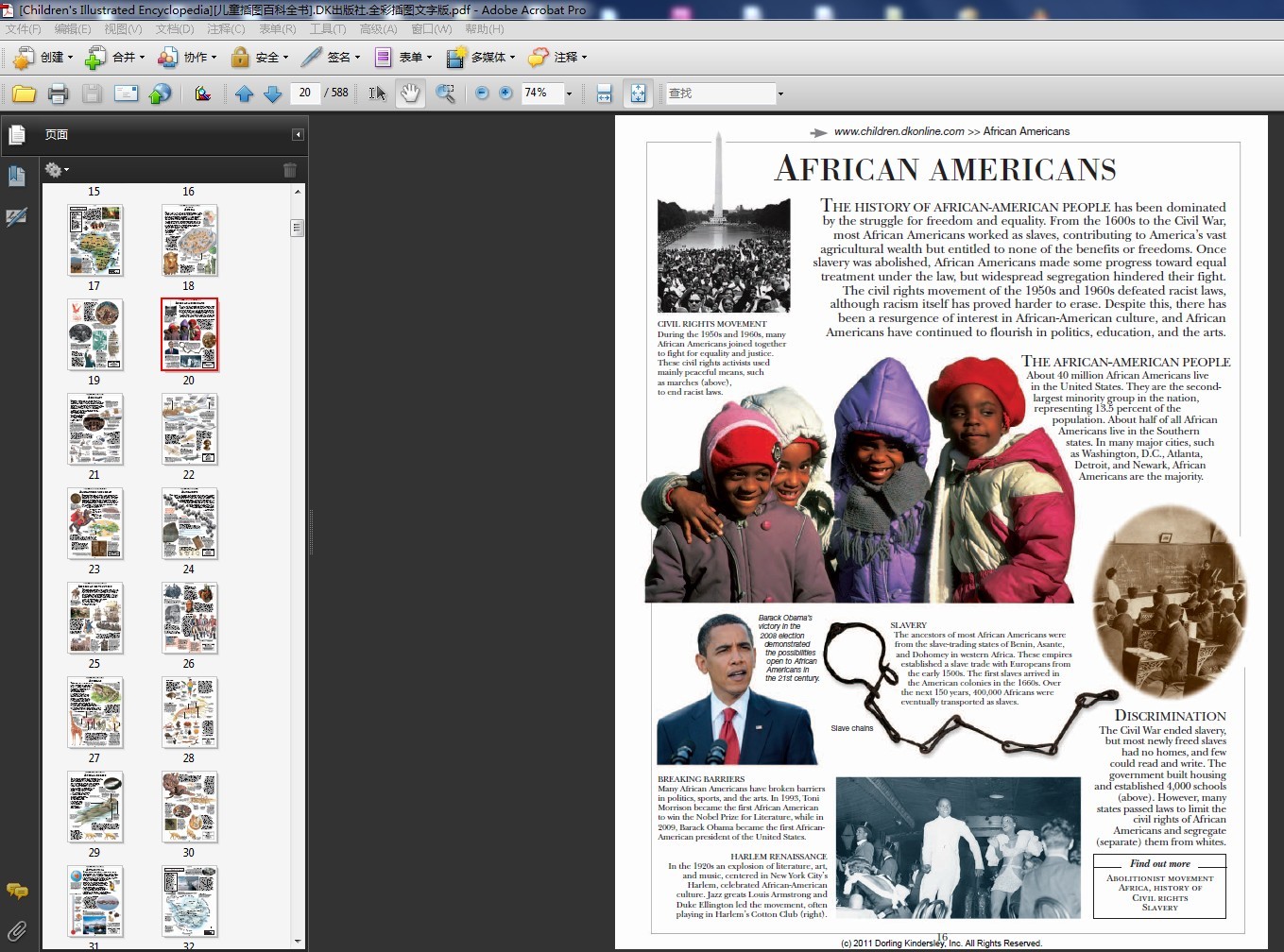Click the zoom out minus button

482,93
